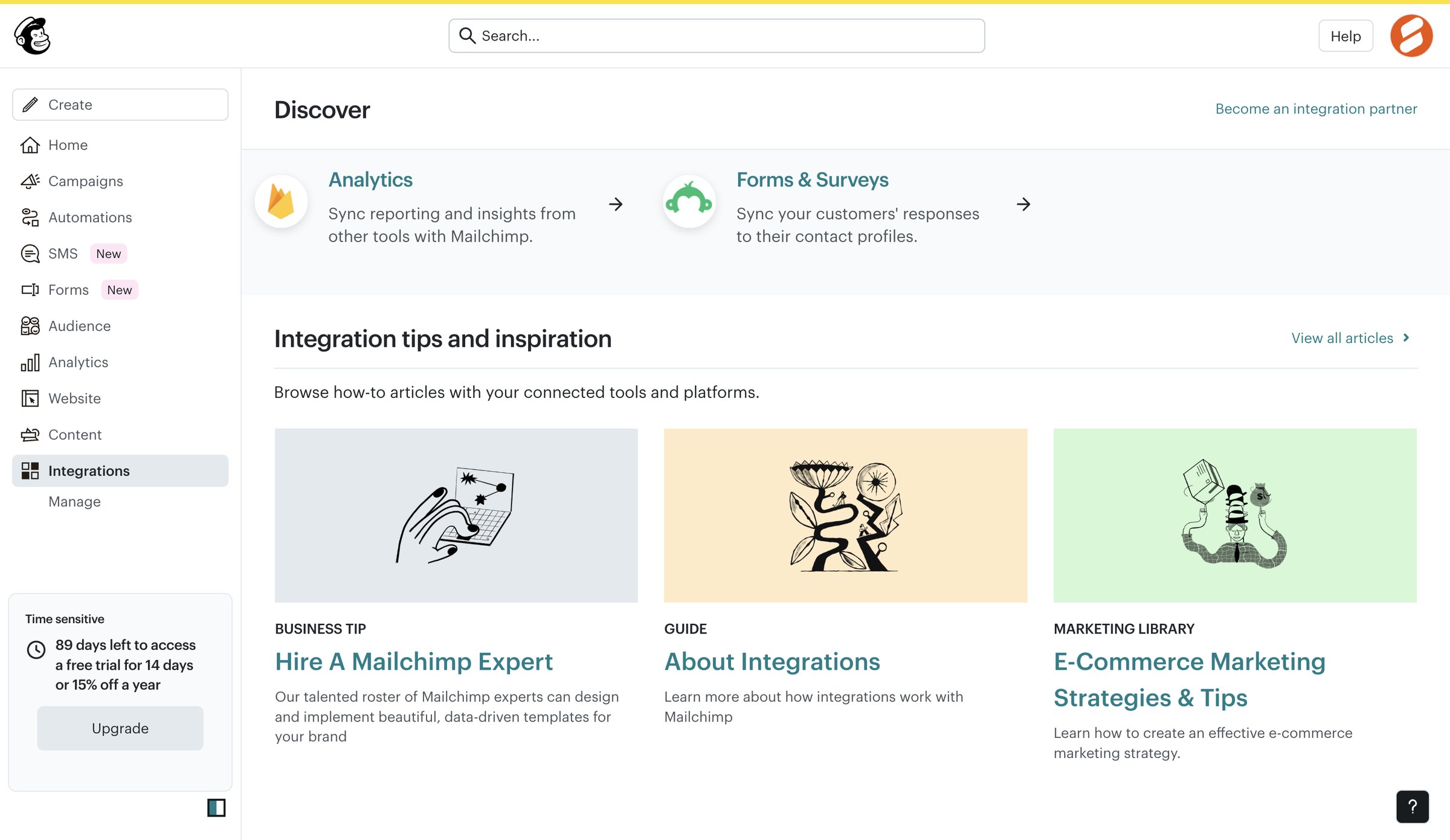The height and width of the screenshot is (840, 1450).
Task: Click the search magnifier icon
Action: pos(467,36)
